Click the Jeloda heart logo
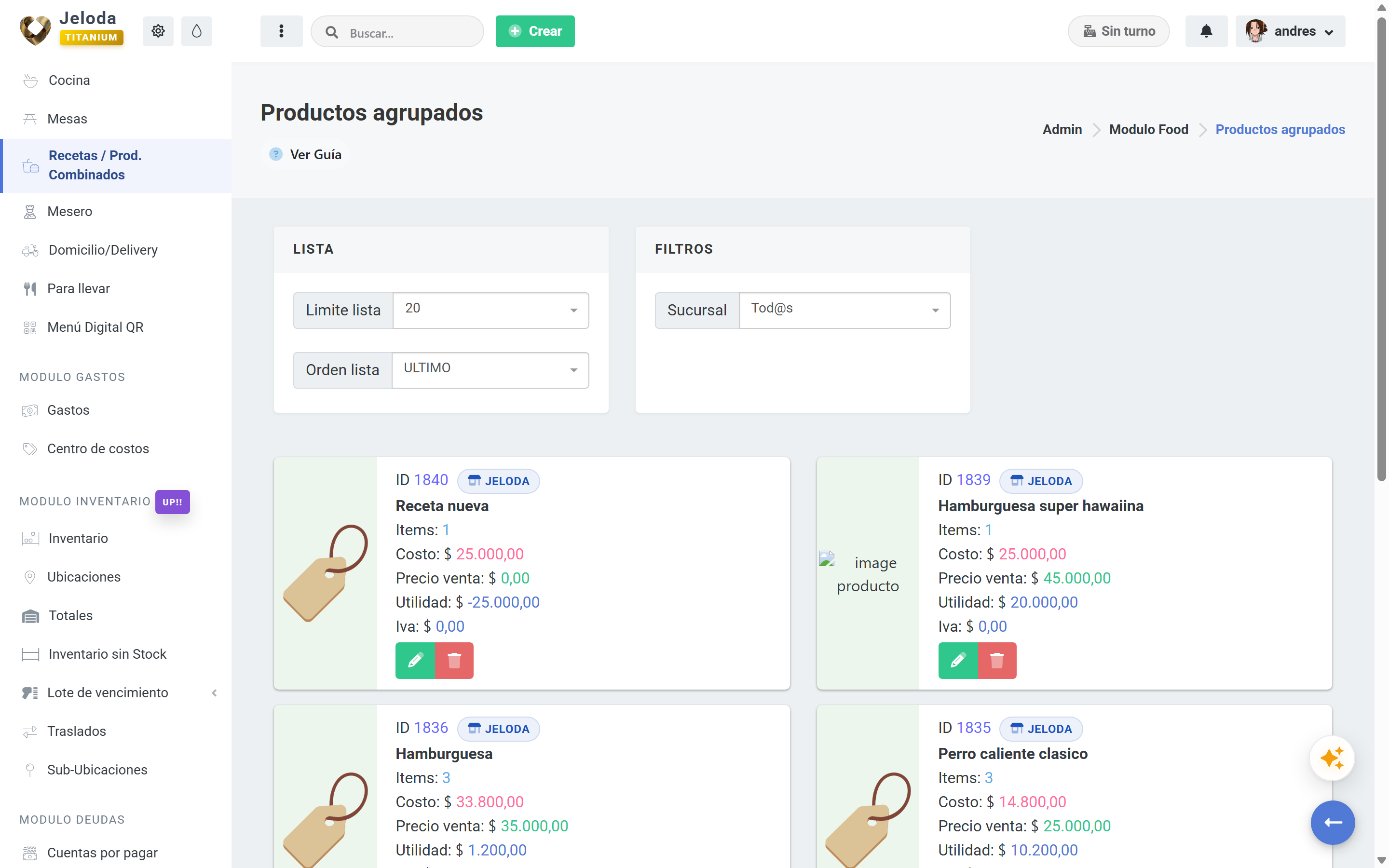The height and width of the screenshot is (868, 1389). pyautogui.click(x=35, y=30)
